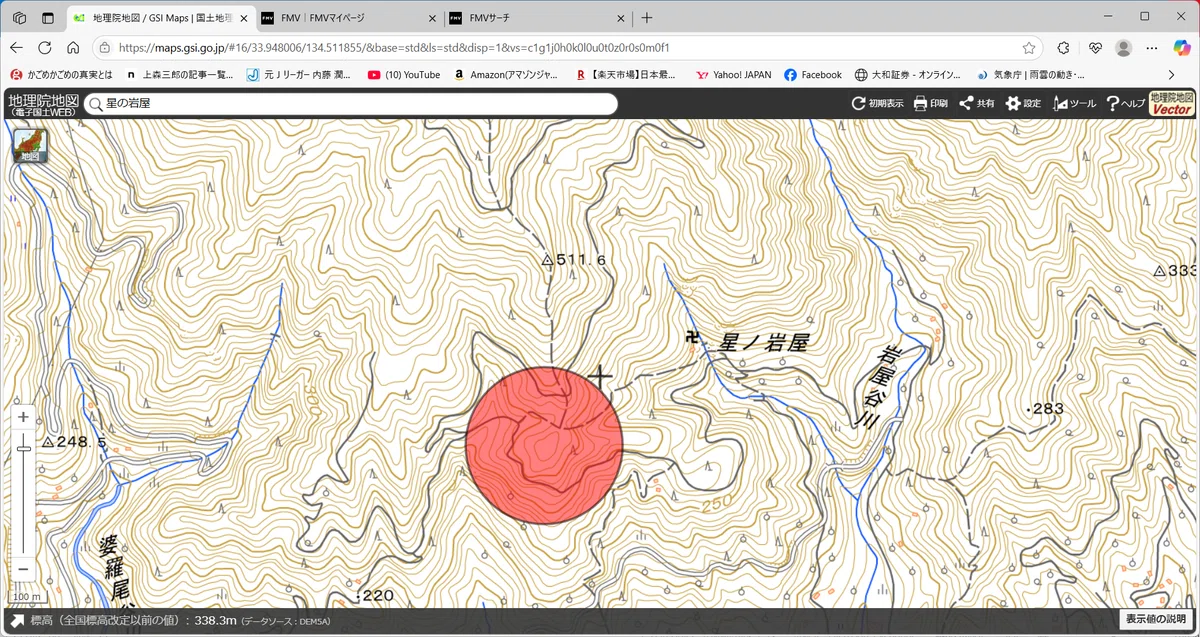Go to browser Home icon
This screenshot has width=1200, height=637.
(73, 47)
